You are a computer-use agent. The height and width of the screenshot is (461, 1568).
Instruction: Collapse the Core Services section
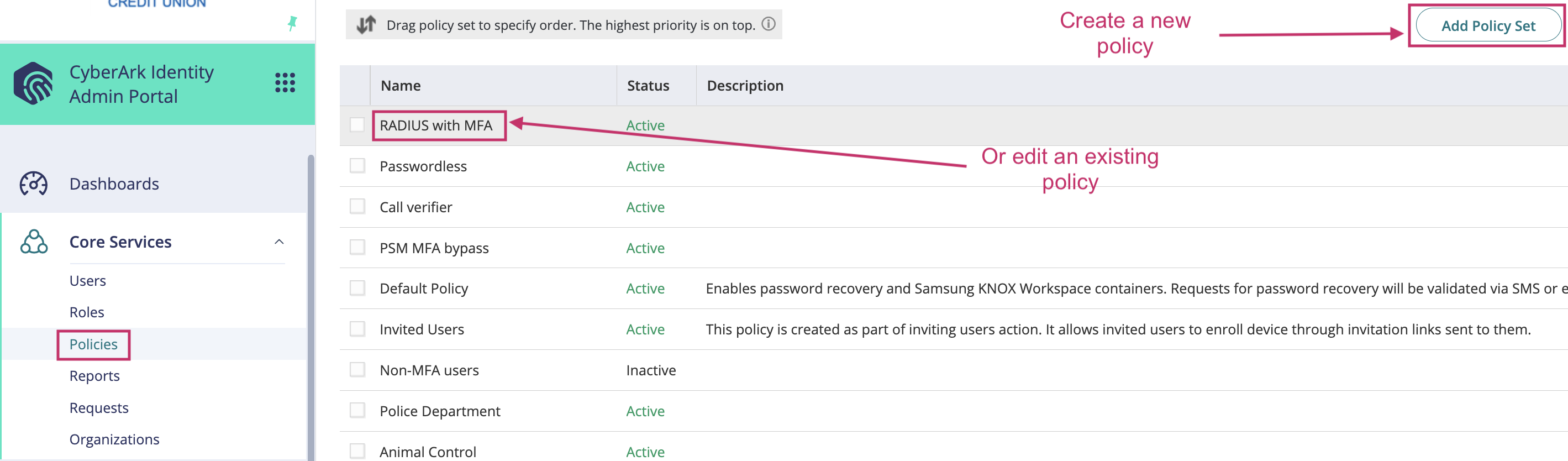pos(280,242)
